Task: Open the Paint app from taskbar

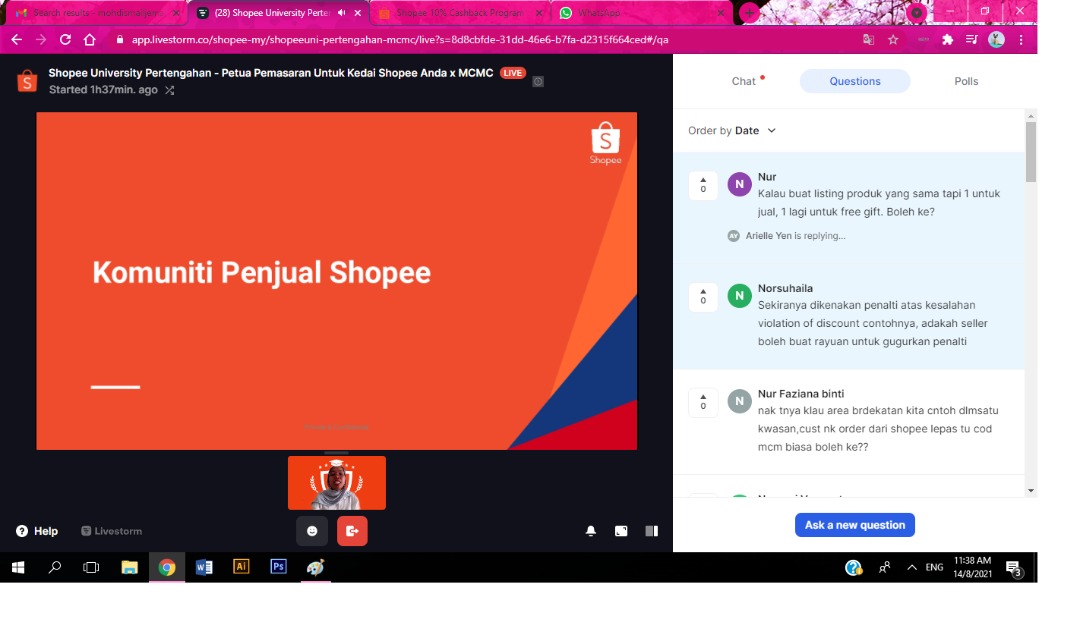Action: tap(315, 567)
